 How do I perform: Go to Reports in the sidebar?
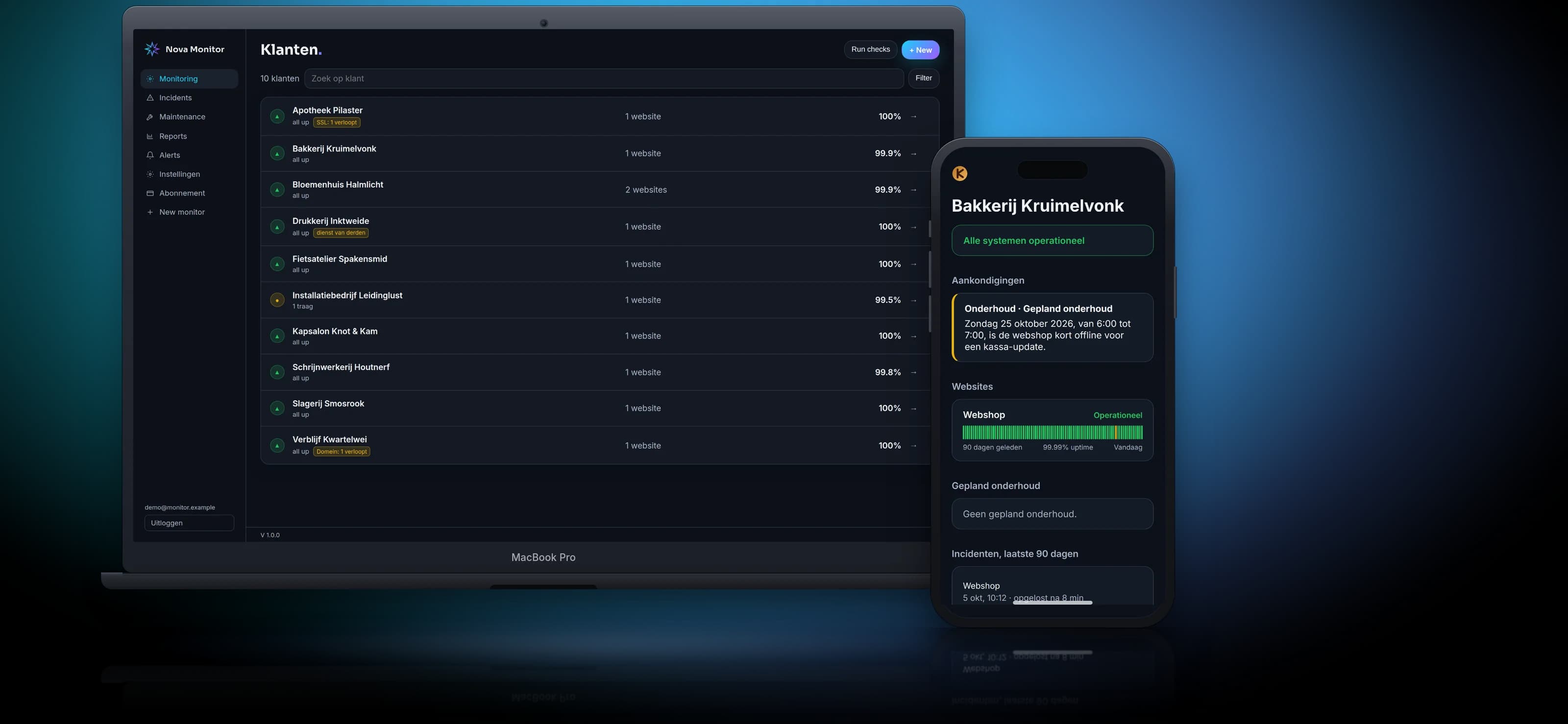point(189,136)
